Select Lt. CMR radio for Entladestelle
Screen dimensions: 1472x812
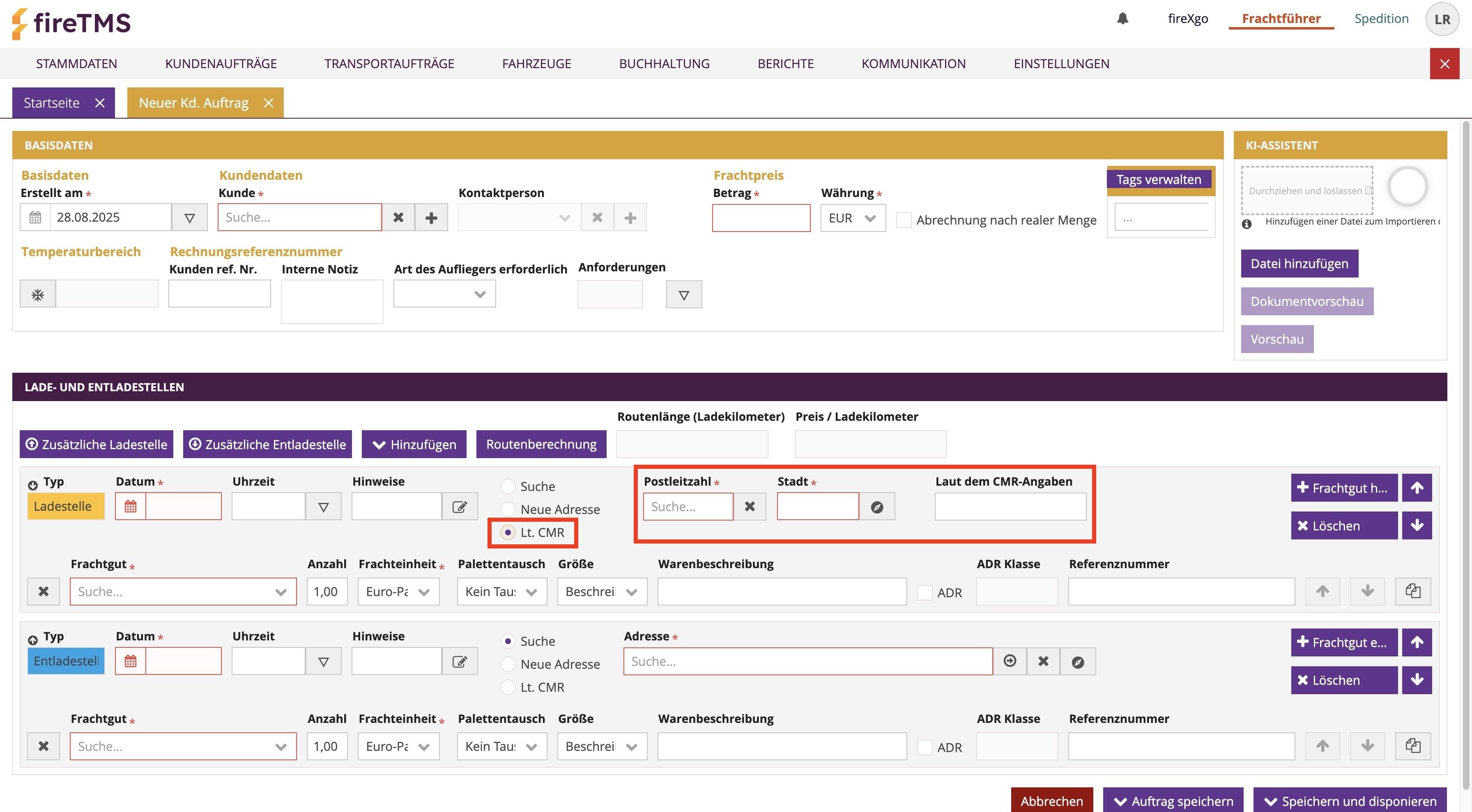coord(507,687)
